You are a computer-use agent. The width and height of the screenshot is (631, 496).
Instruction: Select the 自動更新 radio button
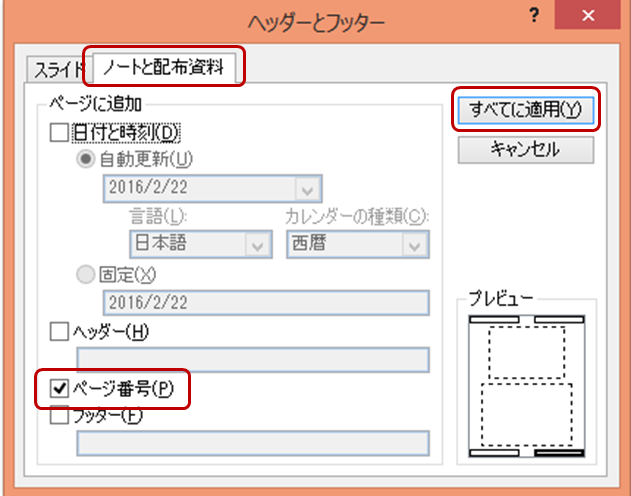87,159
